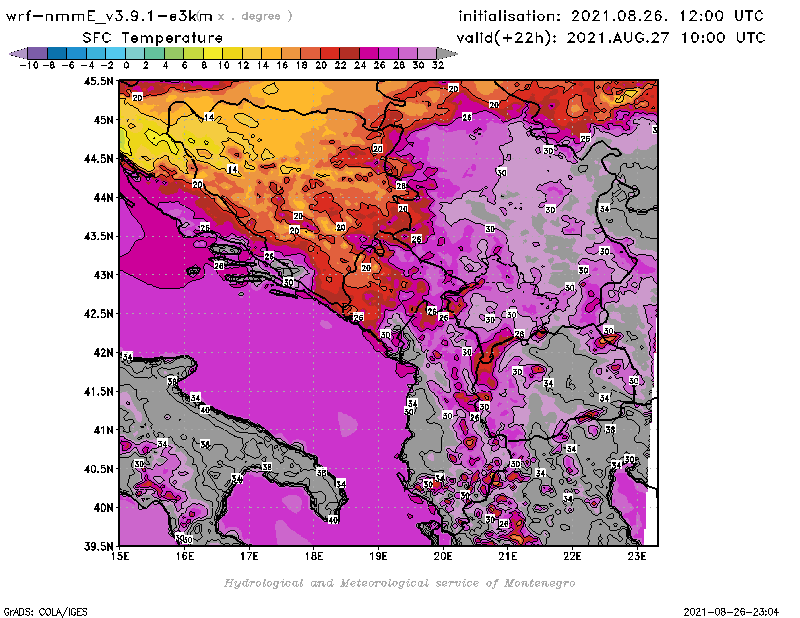This screenshot has width=800, height=618.
Task: Pick the legend swatch between 30 and 32
Action: pyautogui.click(x=428, y=53)
